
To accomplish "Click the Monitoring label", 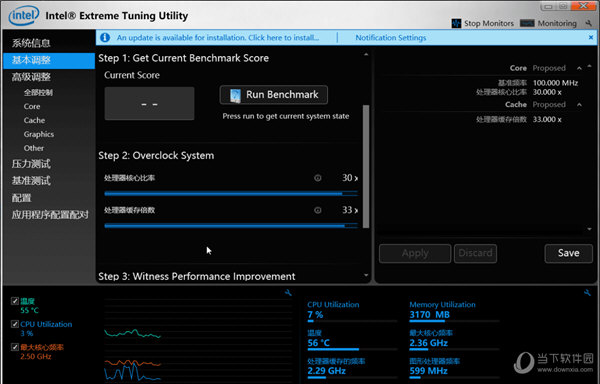I will pos(557,23).
